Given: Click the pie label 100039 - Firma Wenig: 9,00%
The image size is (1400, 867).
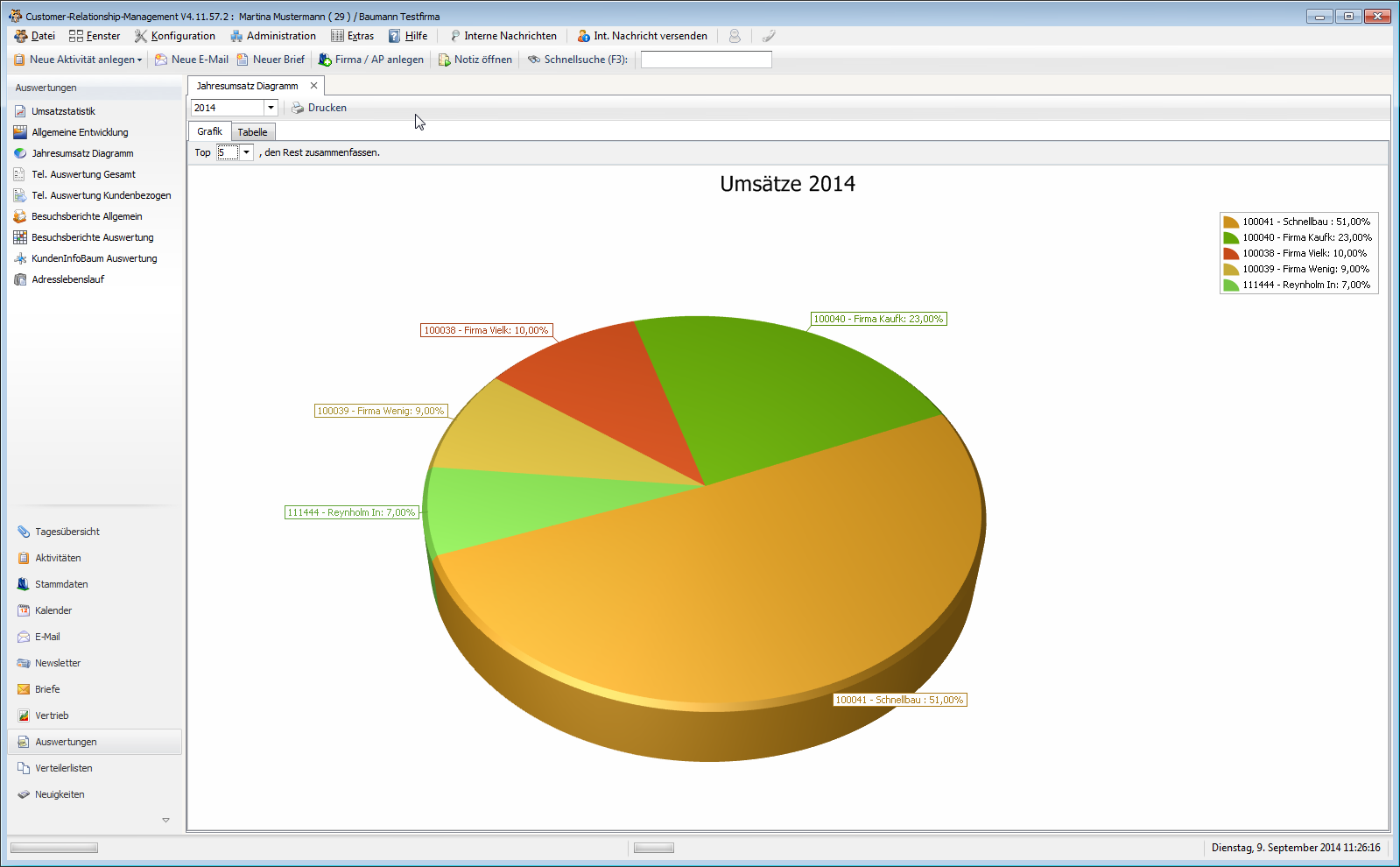Looking at the screenshot, I should (x=381, y=411).
